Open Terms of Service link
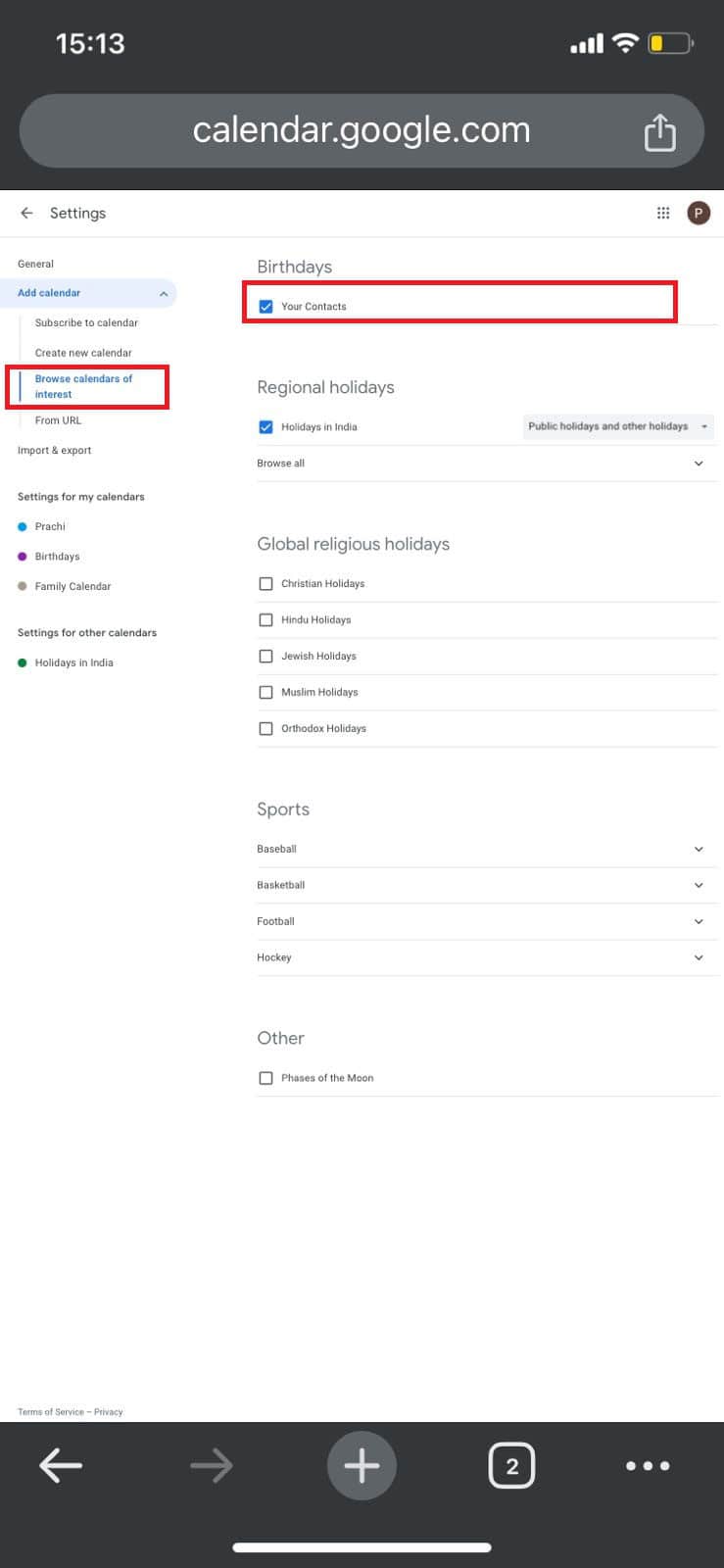 [x=50, y=1412]
